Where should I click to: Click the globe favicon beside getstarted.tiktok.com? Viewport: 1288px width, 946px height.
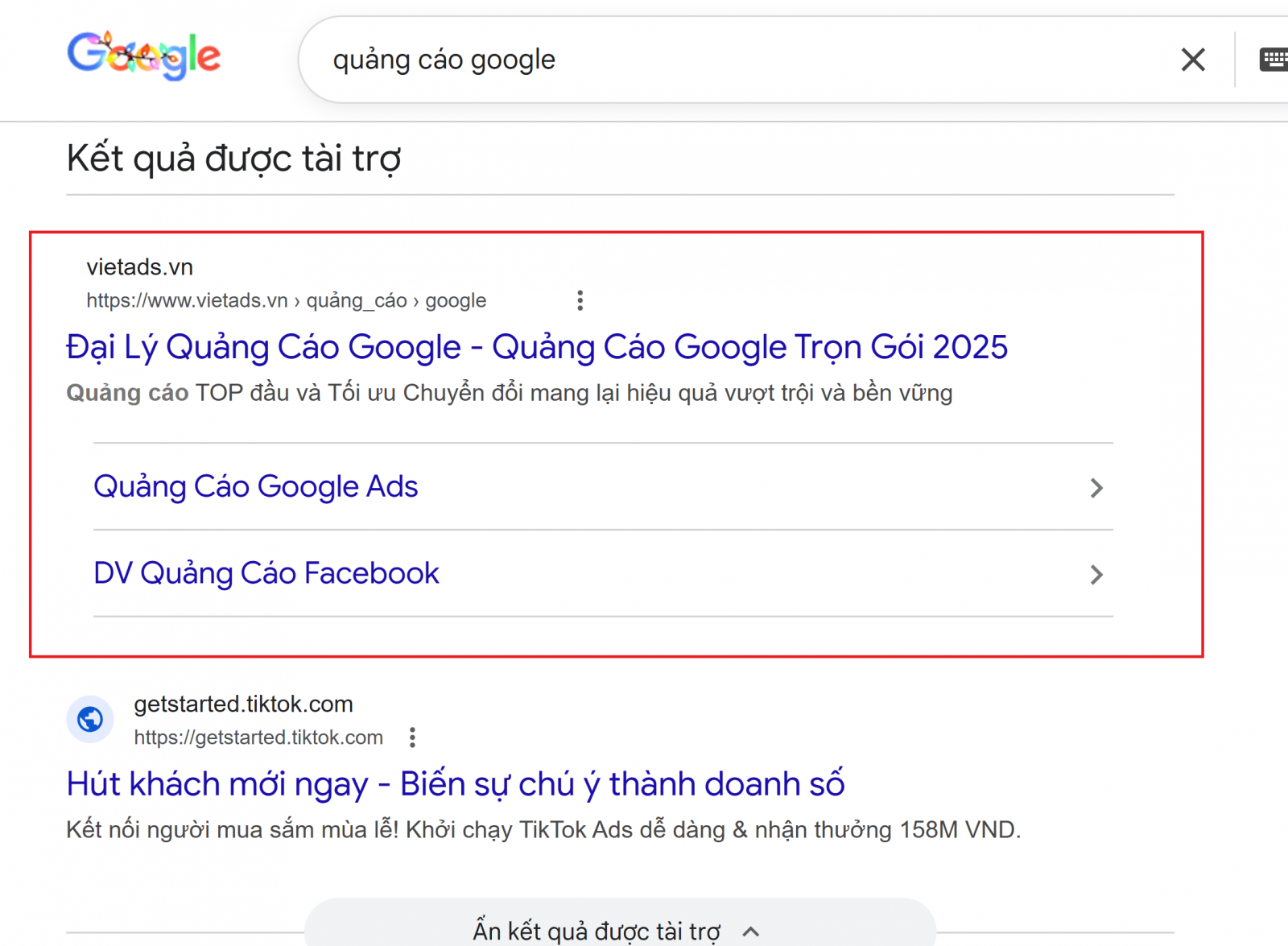point(90,719)
